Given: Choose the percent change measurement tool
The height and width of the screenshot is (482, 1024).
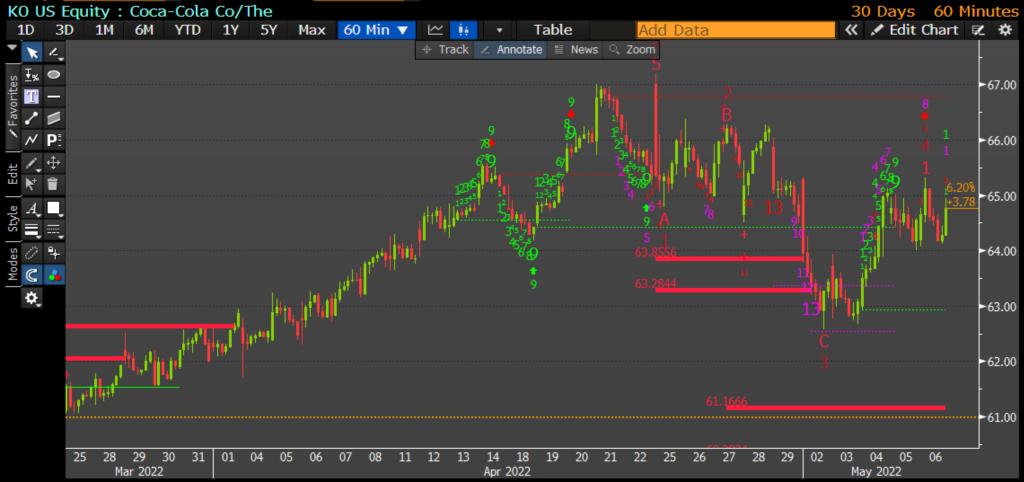Looking at the screenshot, I should 31,75.
